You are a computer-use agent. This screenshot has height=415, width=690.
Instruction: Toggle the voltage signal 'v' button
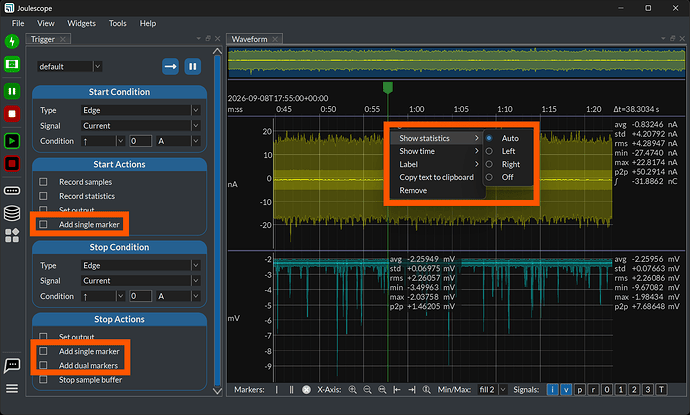tap(566, 389)
